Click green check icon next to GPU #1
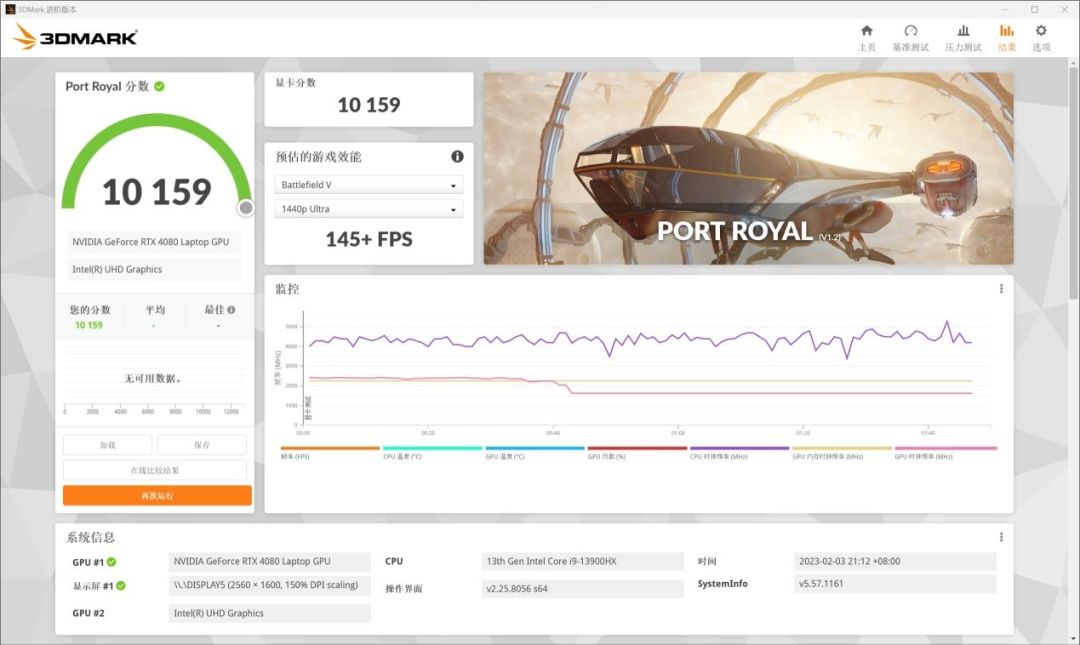This screenshot has height=645, width=1080. tap(112, 562)
